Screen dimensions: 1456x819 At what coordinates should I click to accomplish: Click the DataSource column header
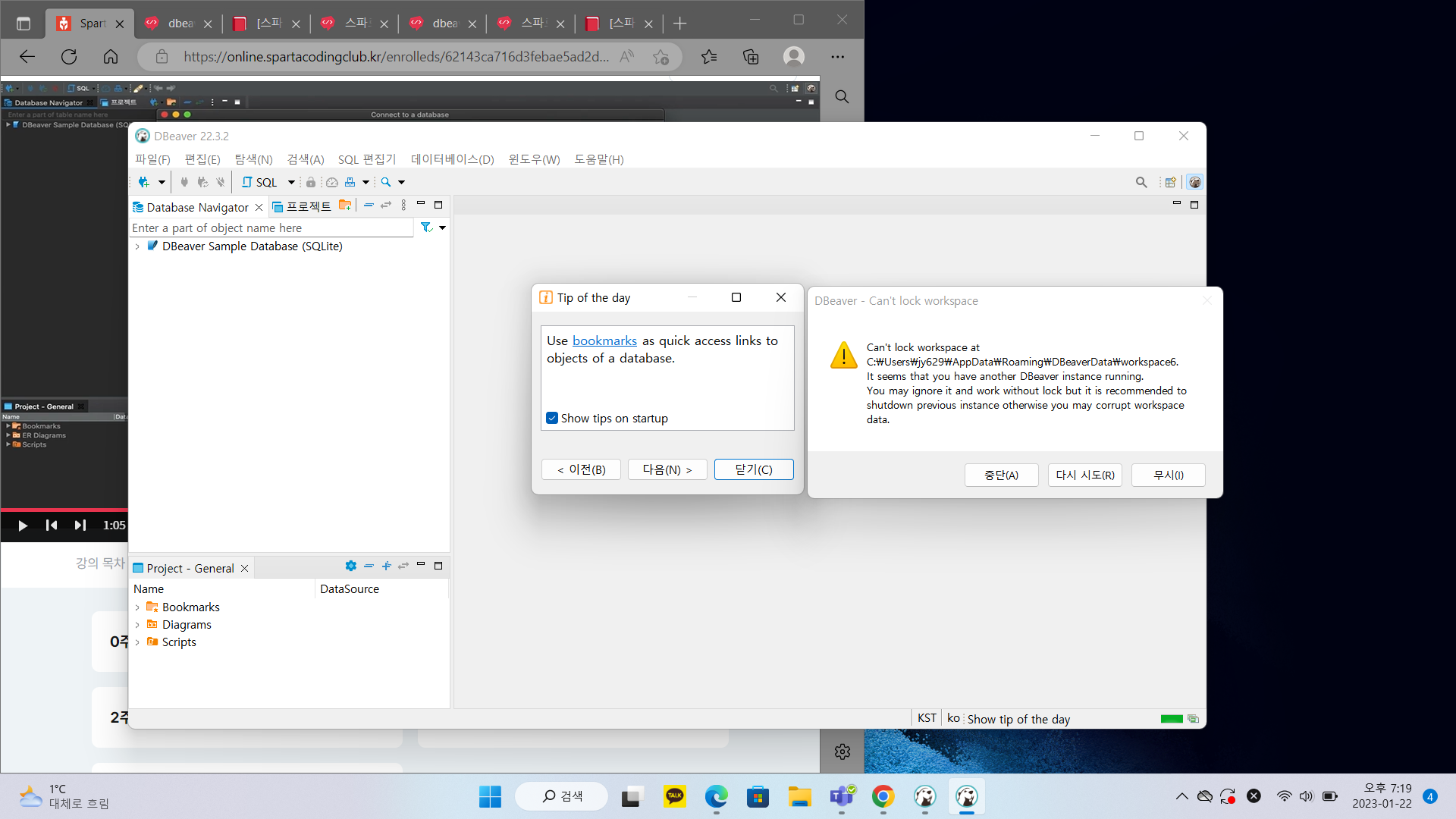click(x=381, y=589)
